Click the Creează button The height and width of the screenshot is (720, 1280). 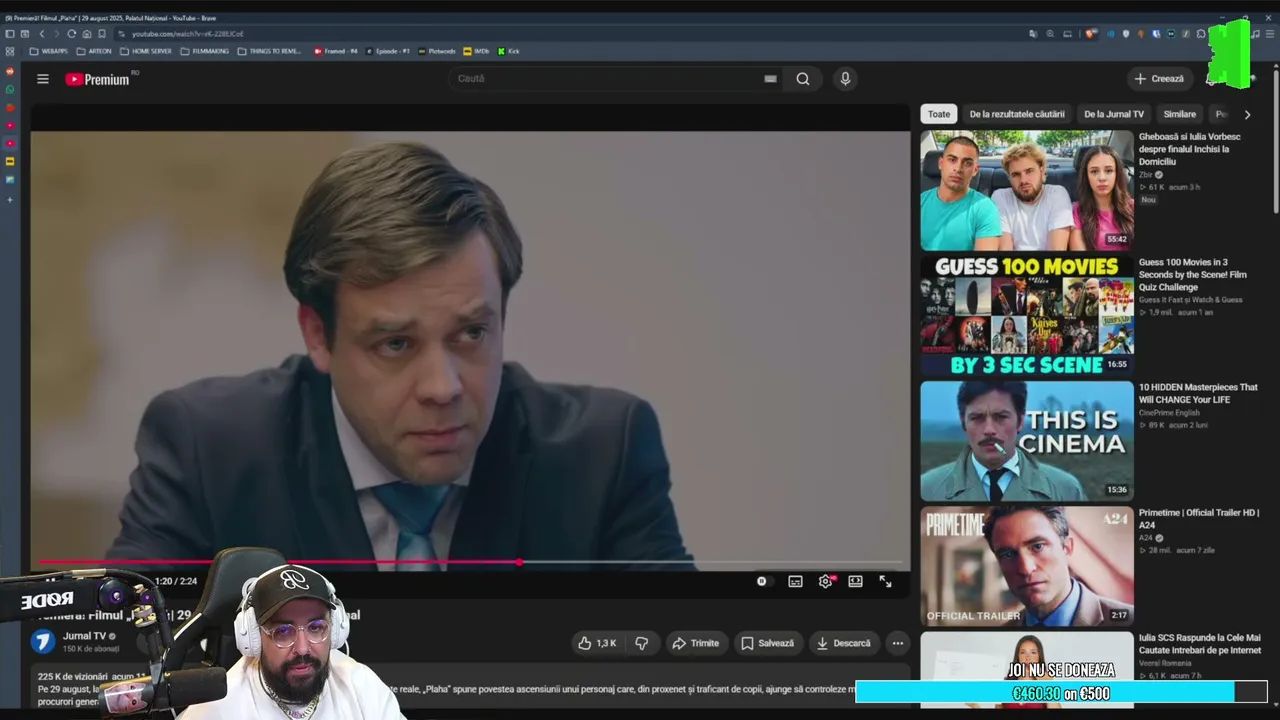pos(1159,79)
